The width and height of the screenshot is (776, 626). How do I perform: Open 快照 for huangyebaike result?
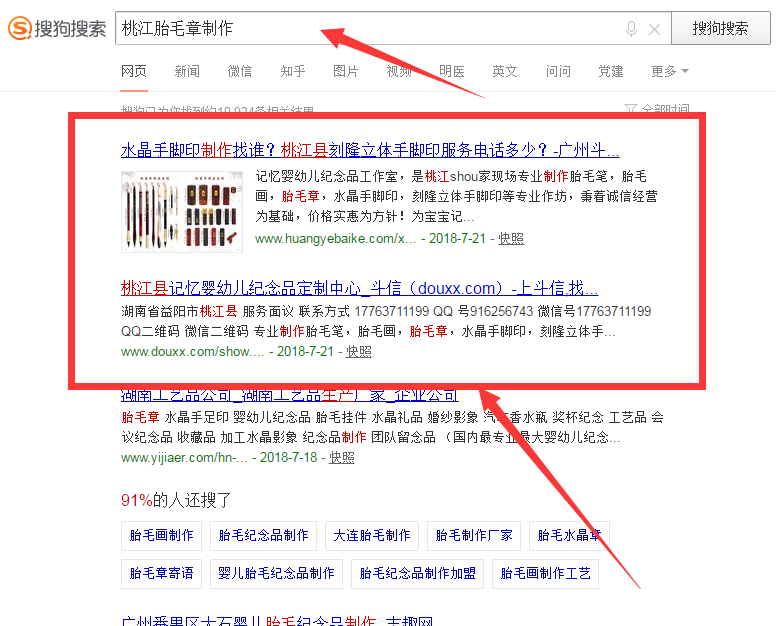(x=511, y=239)
